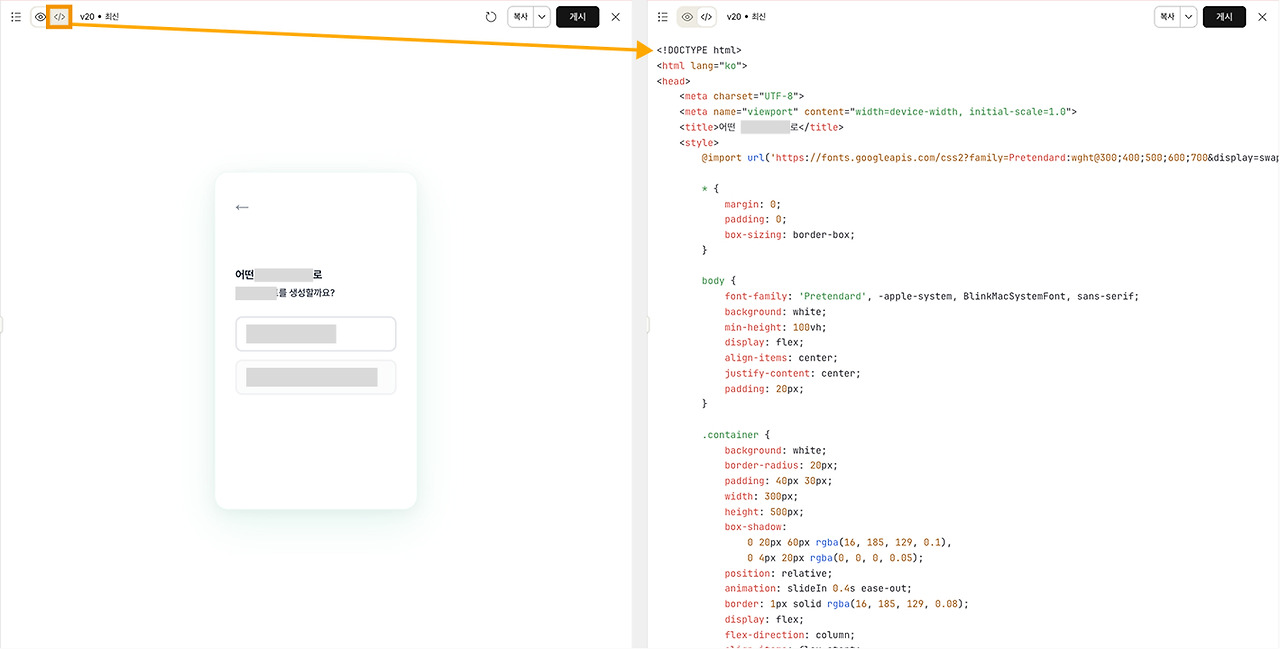Select the second option box in preview card
The width and height of the screenshot is (1280, 649).
coord(316,377)
